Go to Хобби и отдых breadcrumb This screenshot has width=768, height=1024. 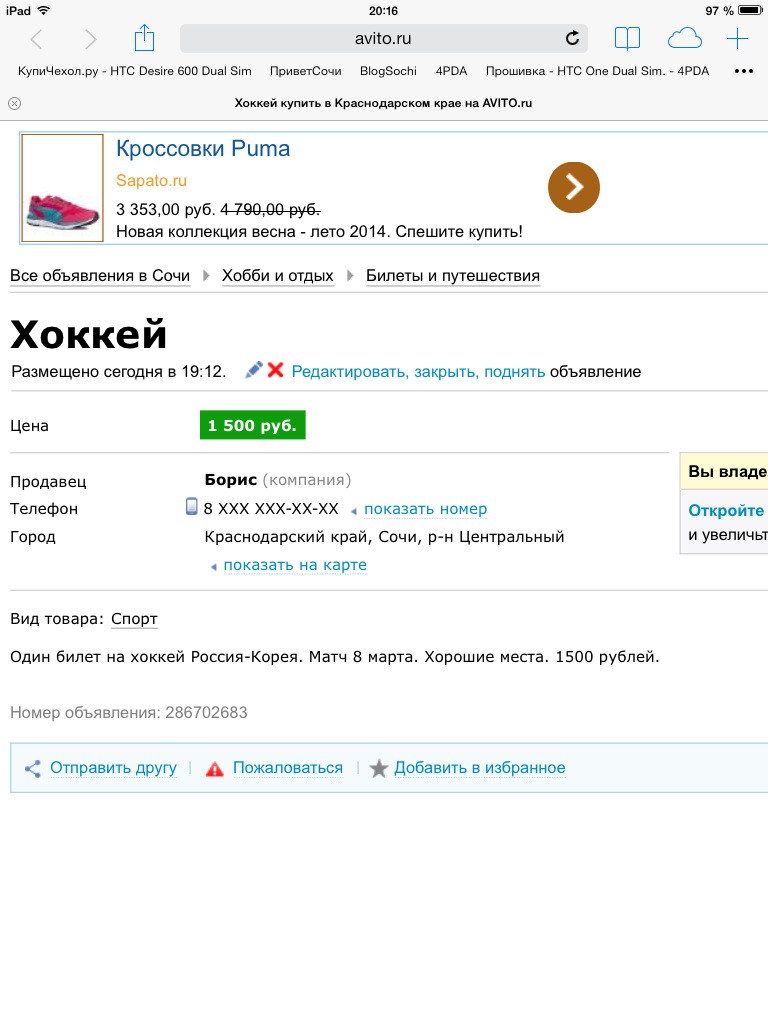[x=277, y=276]
